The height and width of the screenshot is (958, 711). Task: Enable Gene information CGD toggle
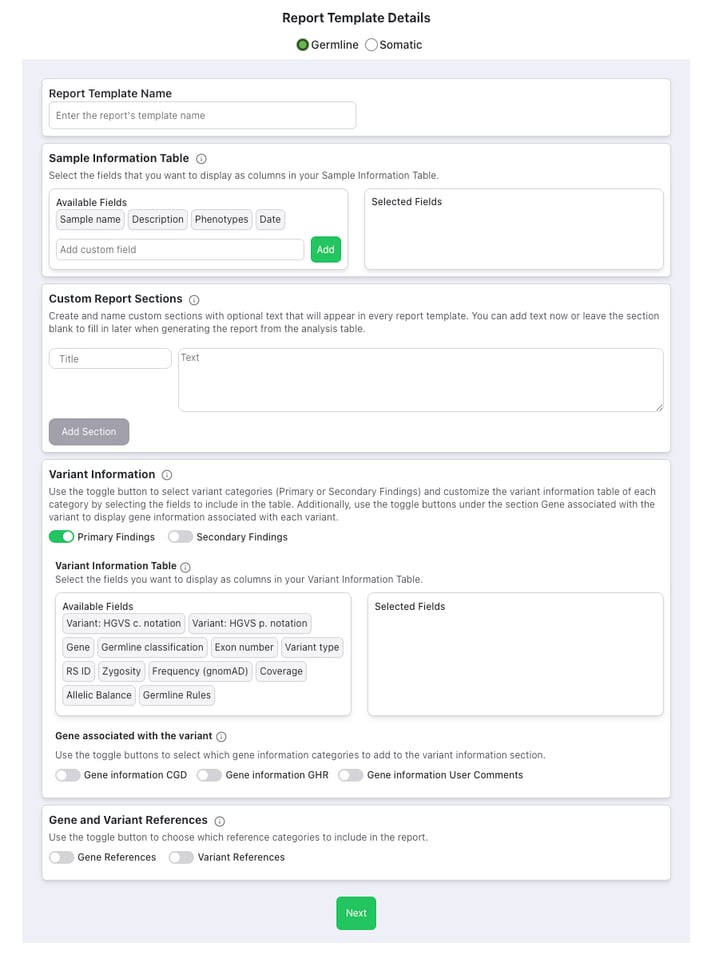click(68, 775)
